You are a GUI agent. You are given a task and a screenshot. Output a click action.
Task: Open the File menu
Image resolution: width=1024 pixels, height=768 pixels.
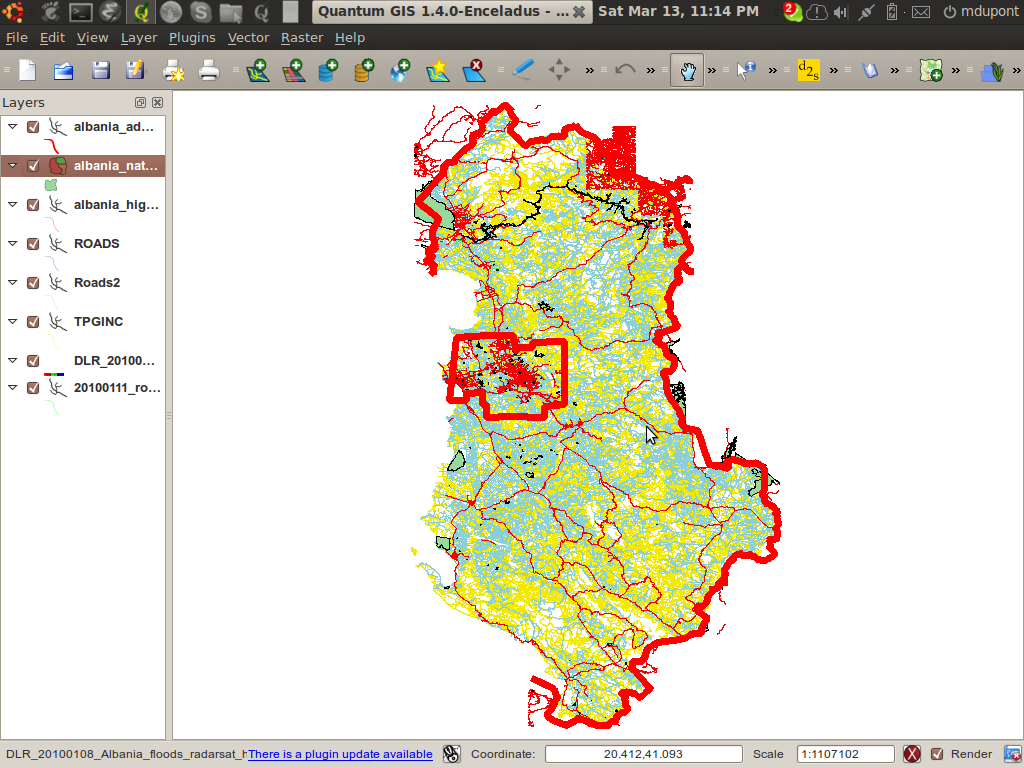coord(16,38)
